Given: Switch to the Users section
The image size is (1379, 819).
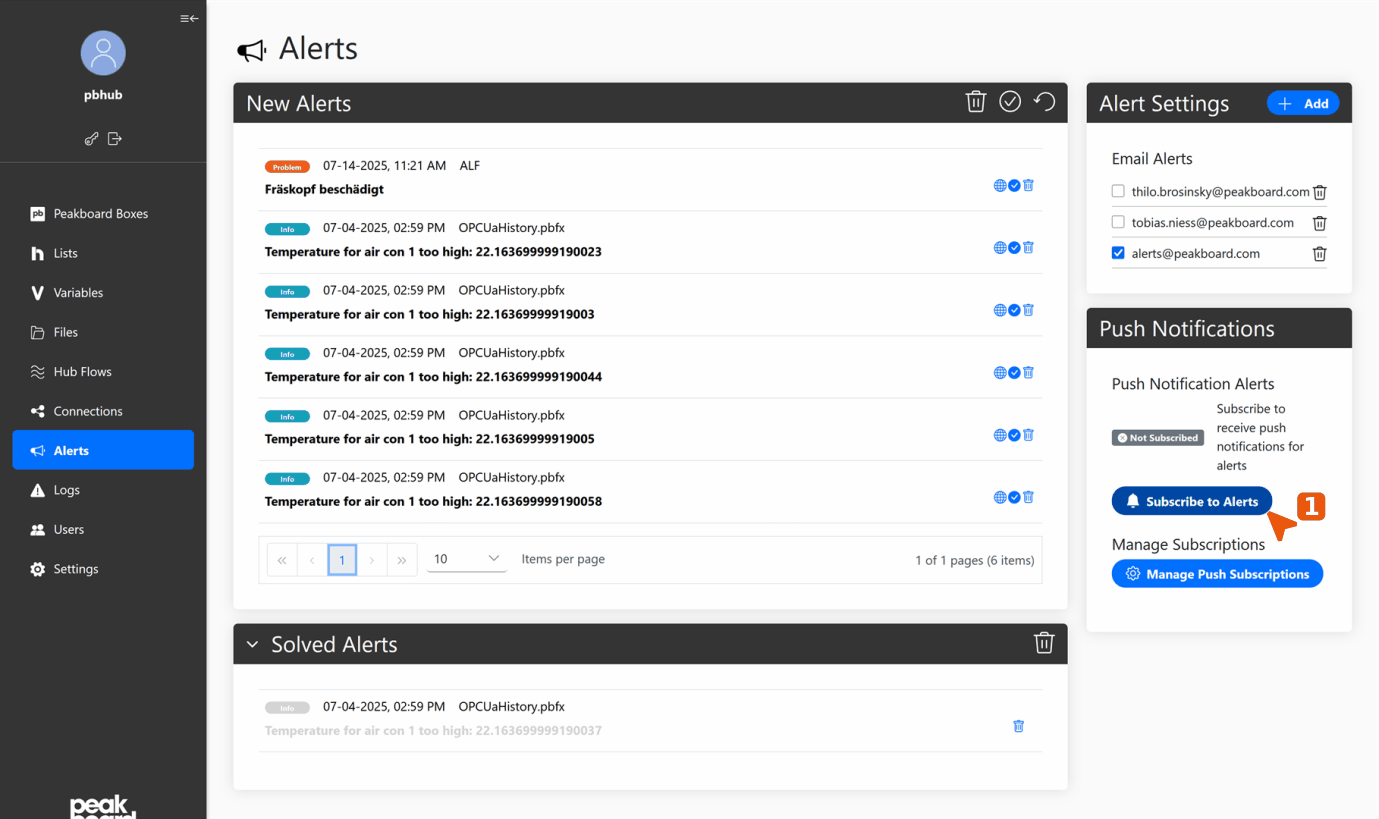Looking at the screenshot, I should click(71, 529).
